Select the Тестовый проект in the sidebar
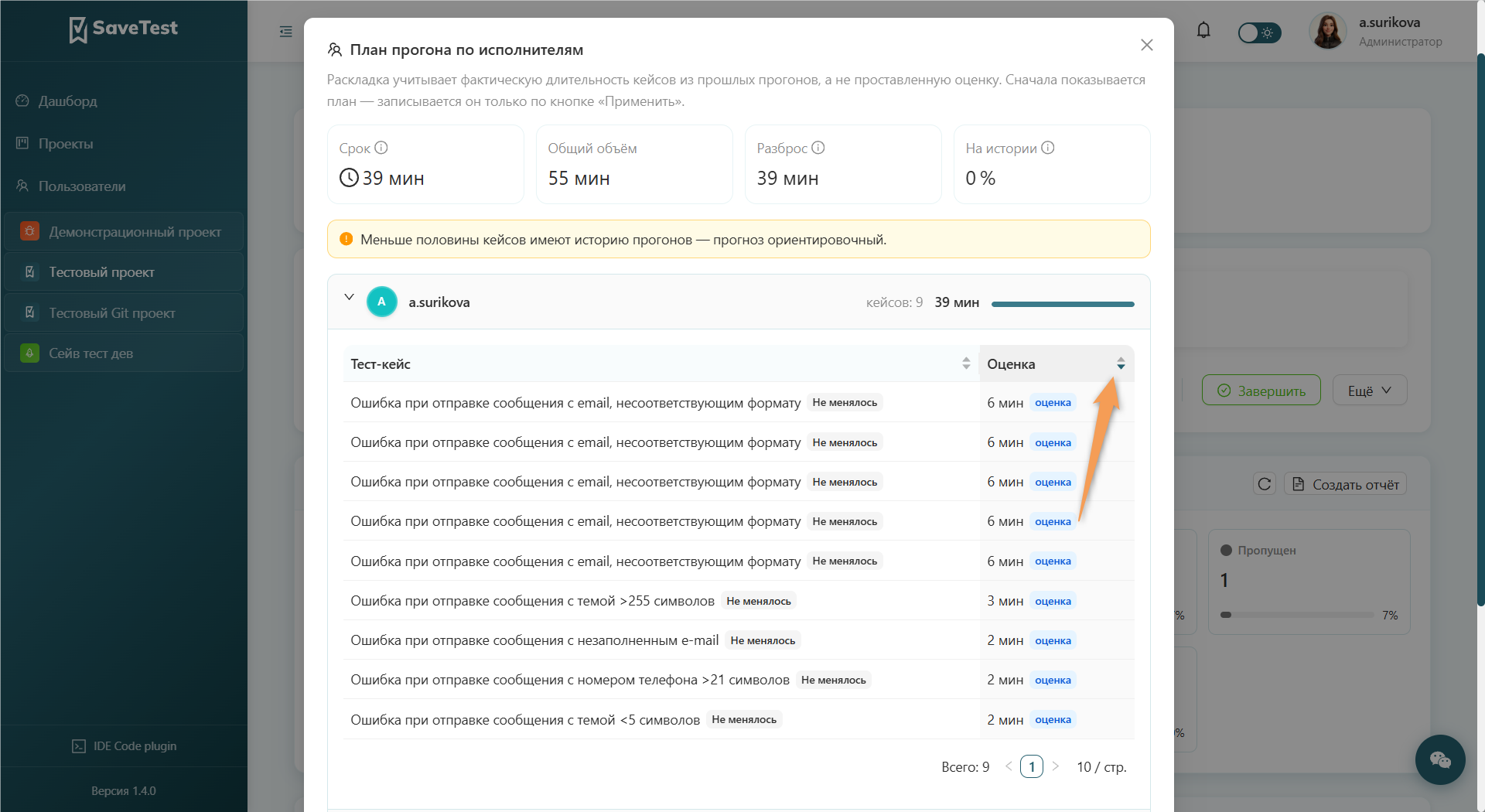The width and height of the screenshot is (1485, 812). coord(124,272)
